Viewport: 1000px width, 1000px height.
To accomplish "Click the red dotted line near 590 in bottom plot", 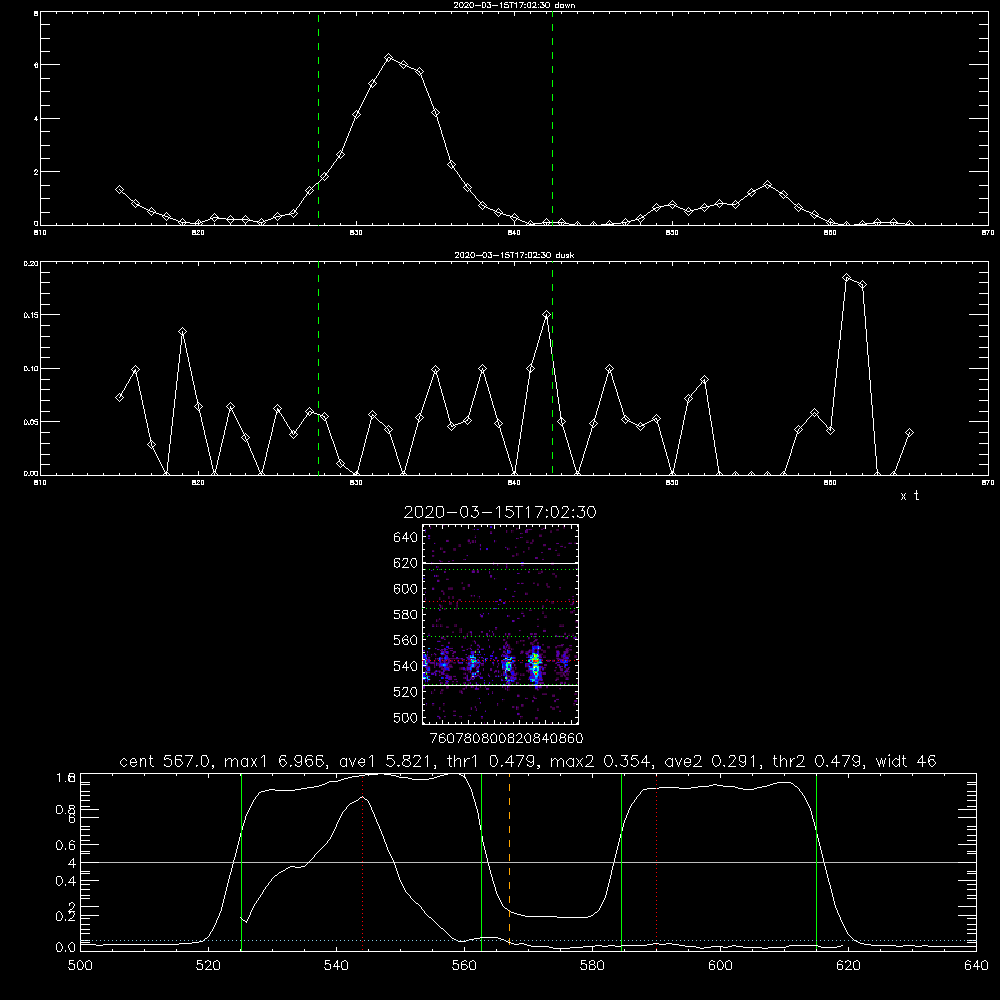I will pyautogui.click(x=656, y=863).
